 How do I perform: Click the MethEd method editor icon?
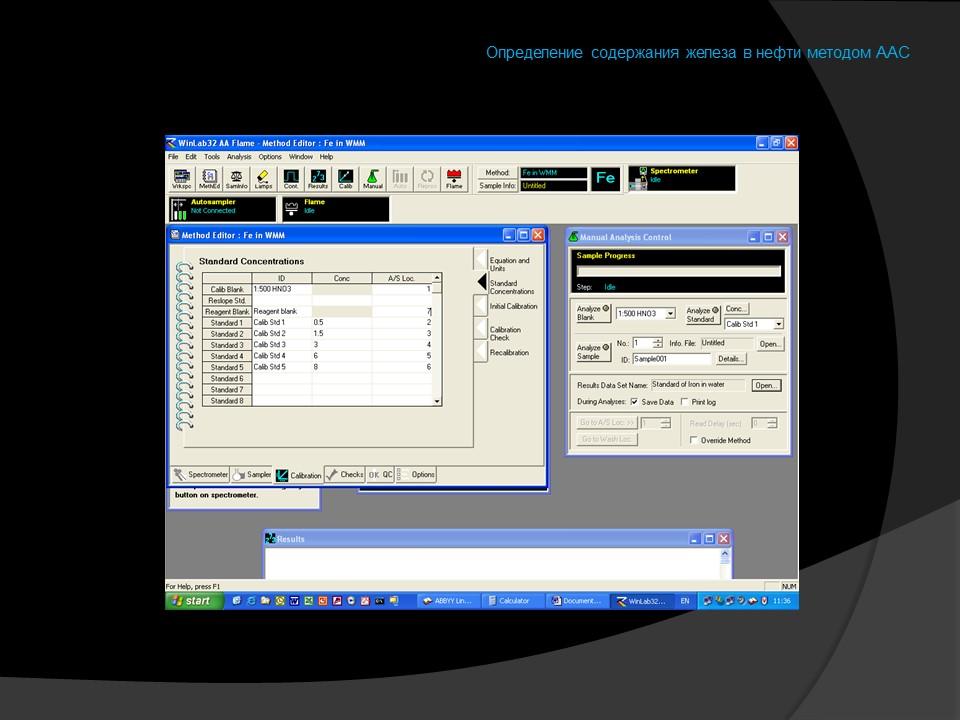pyautogui.click(x=209, y=179)
